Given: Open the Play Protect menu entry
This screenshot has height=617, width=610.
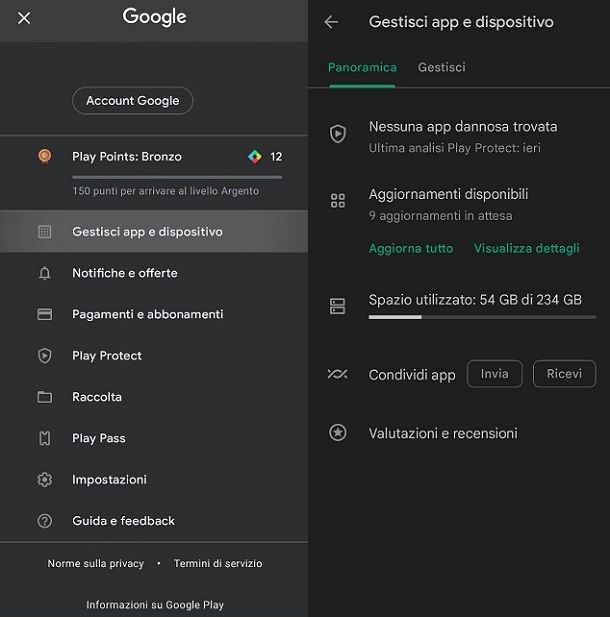Looking at the screenshot, I should [x=154, y=356].
